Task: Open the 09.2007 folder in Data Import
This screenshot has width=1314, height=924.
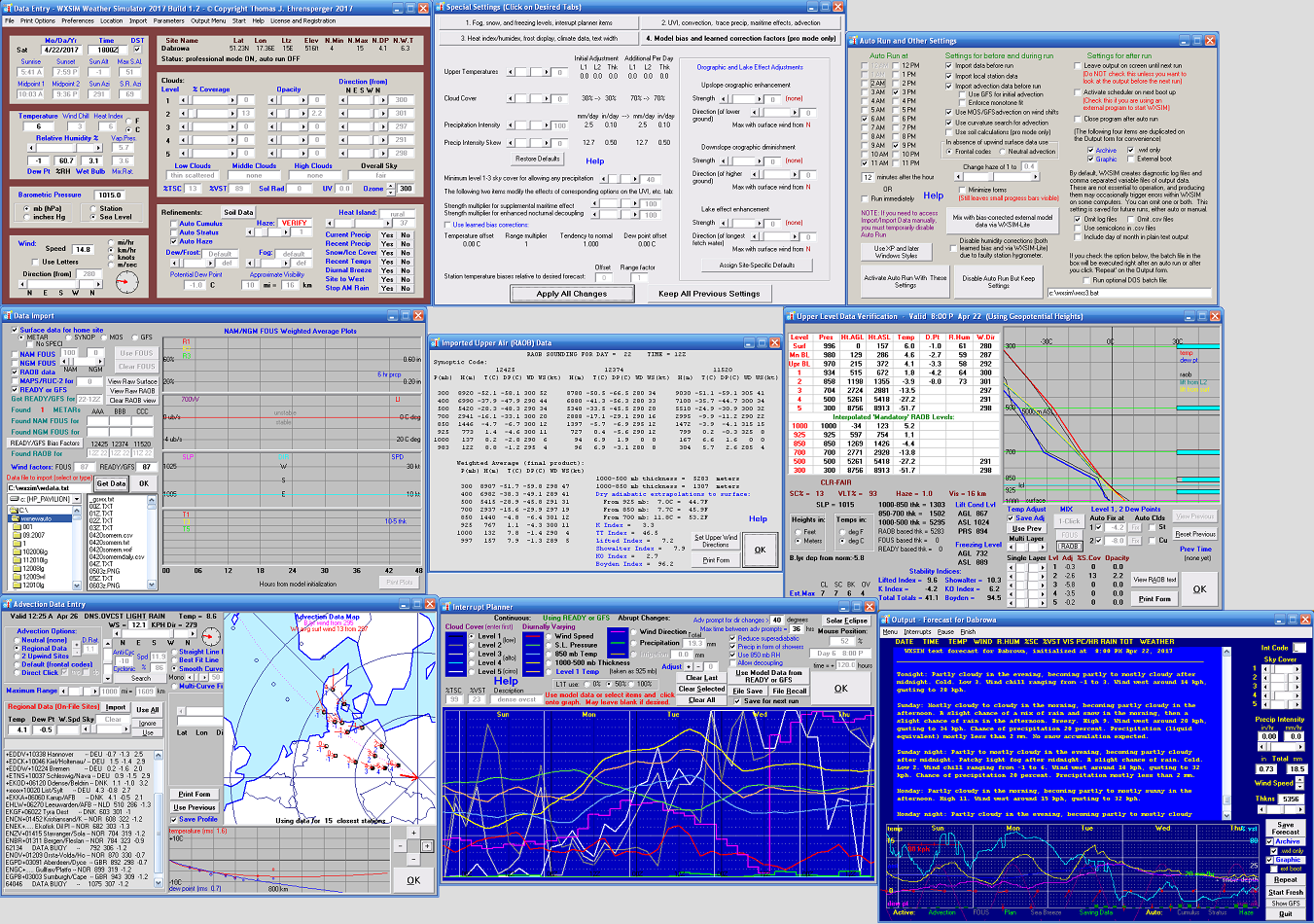Action: coord(33,535)
